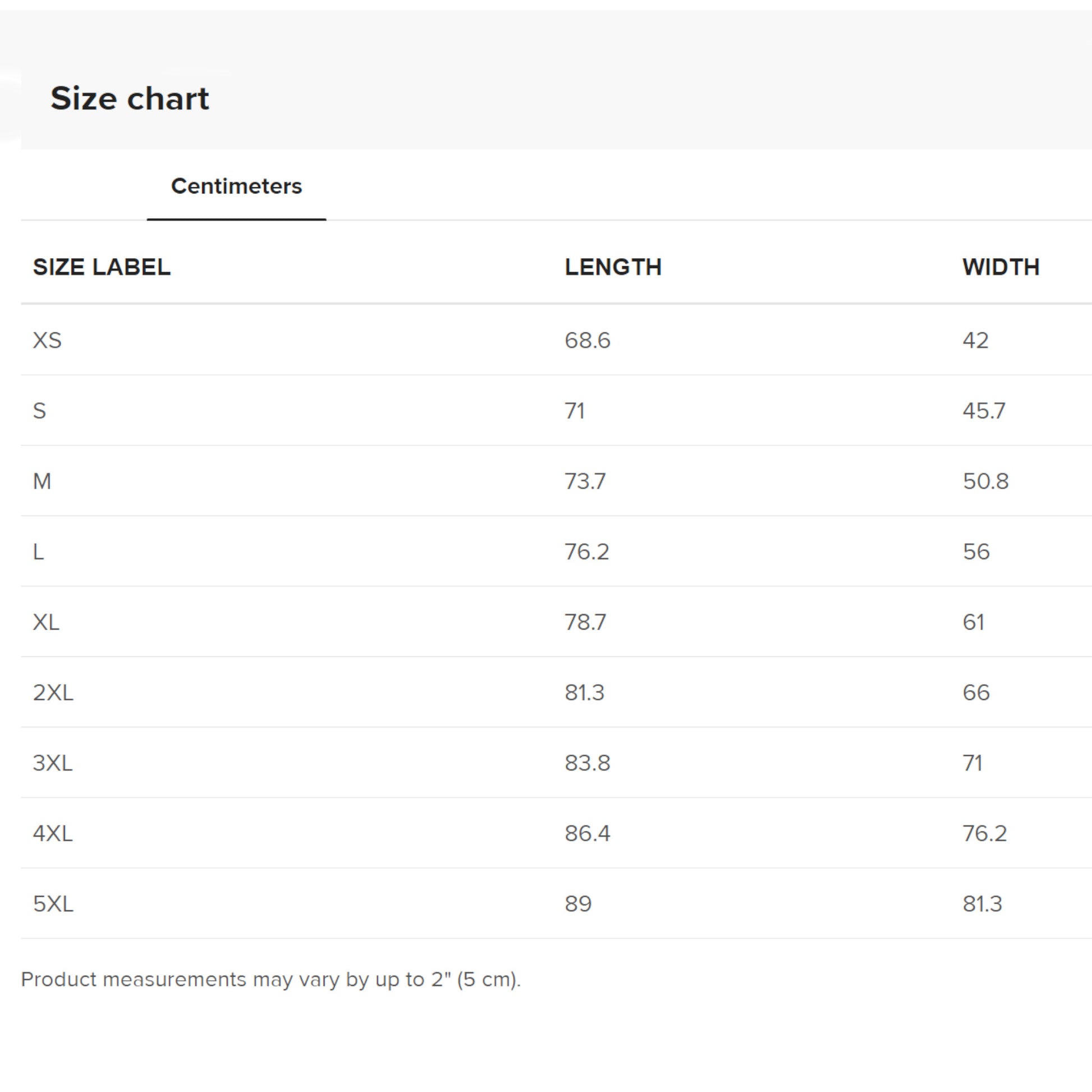Select the XS size label
This screenshot has width=1092, height=1092.
(47, 340)
